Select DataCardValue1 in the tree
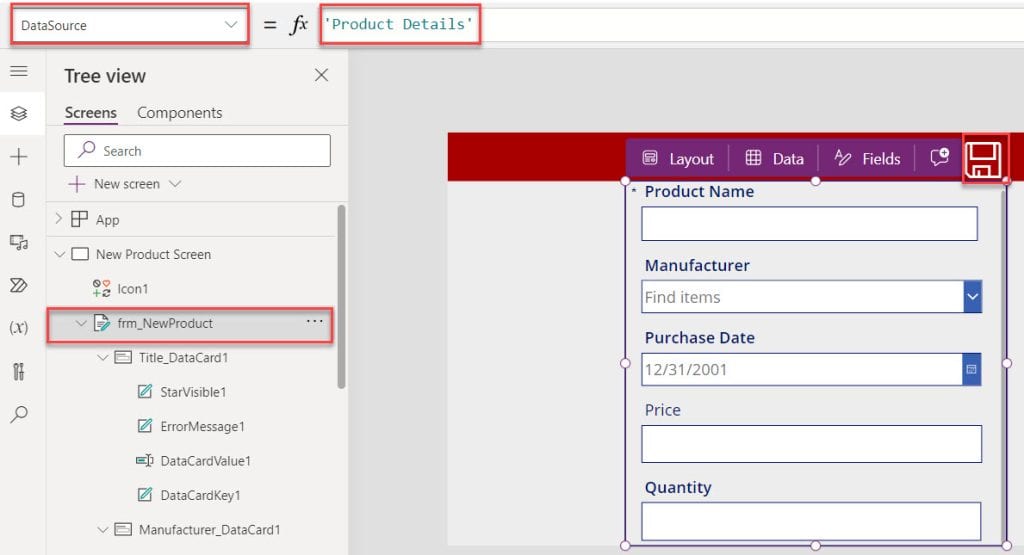 206,461
